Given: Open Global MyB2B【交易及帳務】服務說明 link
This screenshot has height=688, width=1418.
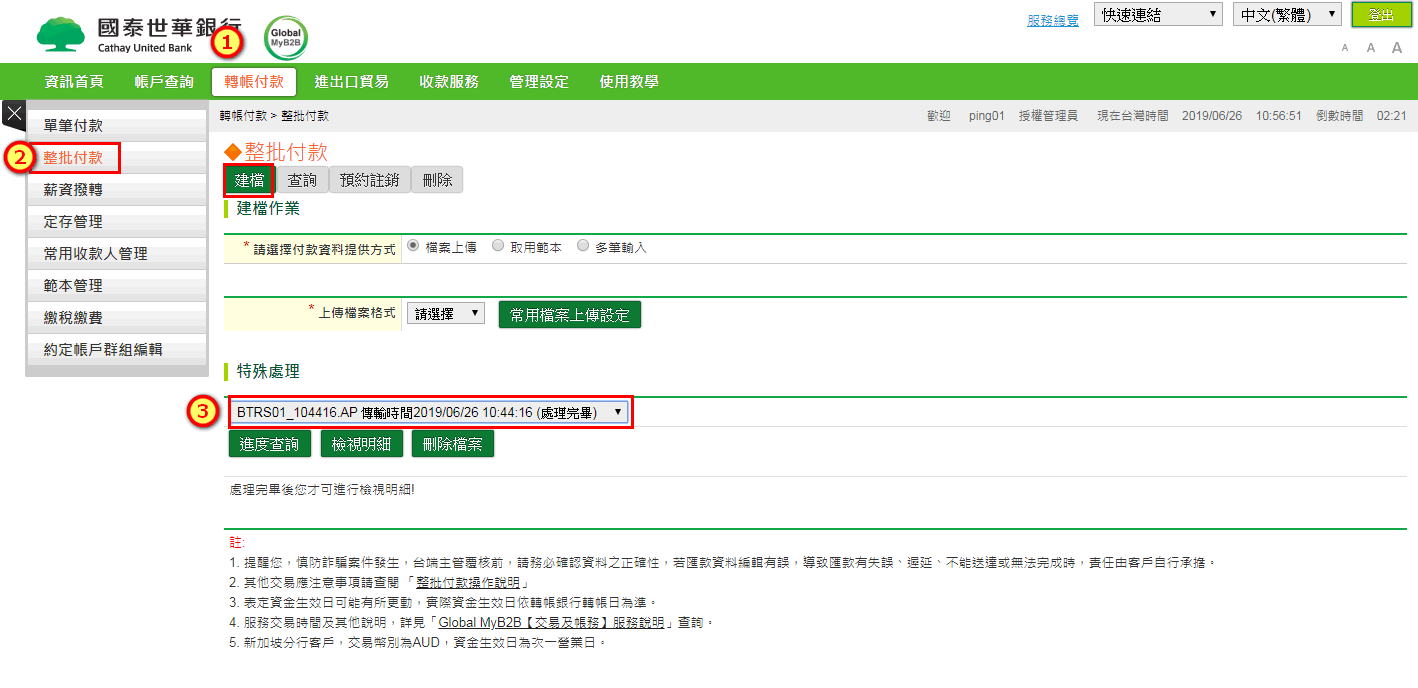Looking at the screenshot, I should click(x=551, y=622).
